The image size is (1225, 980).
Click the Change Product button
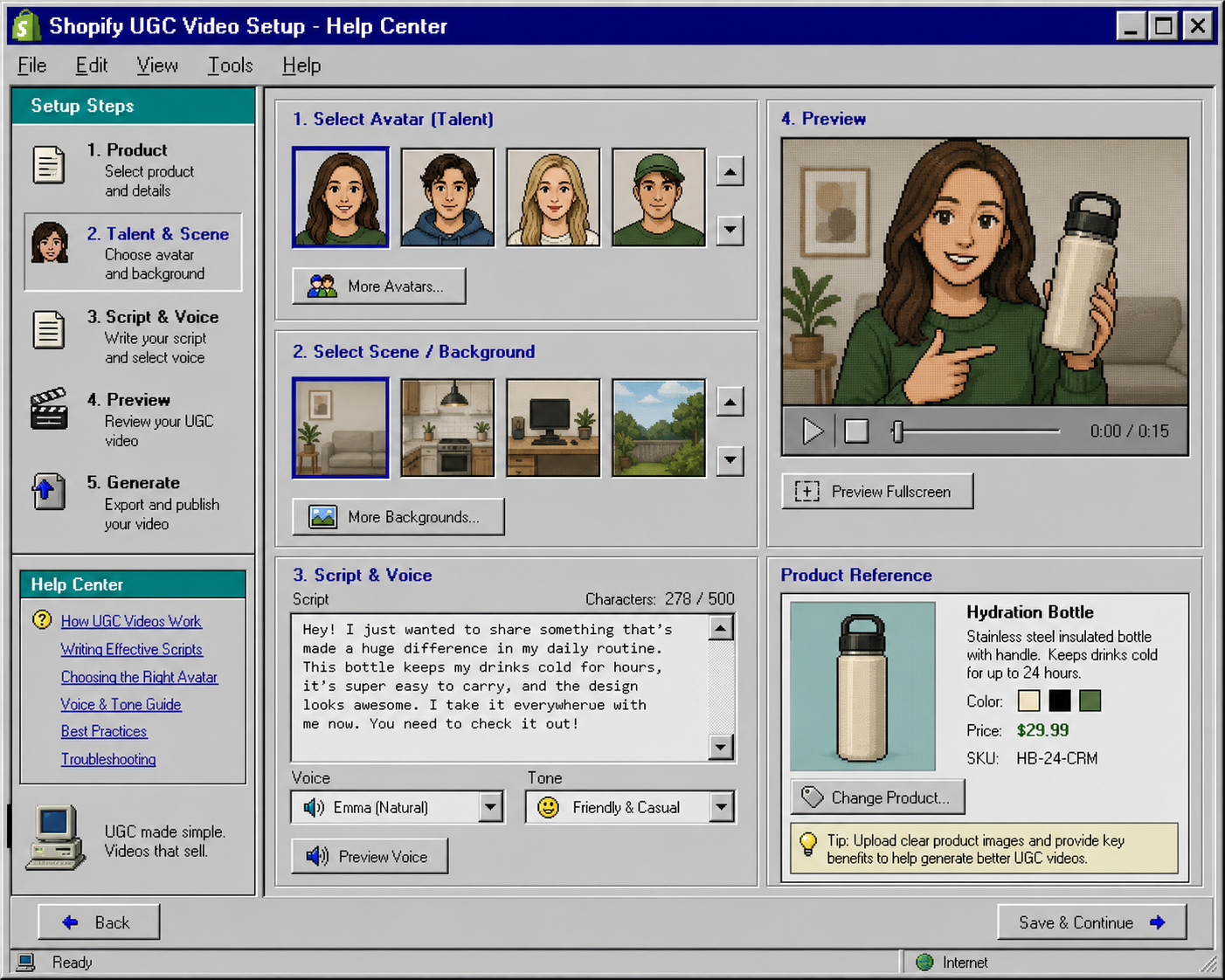click(x=878, y=797)
